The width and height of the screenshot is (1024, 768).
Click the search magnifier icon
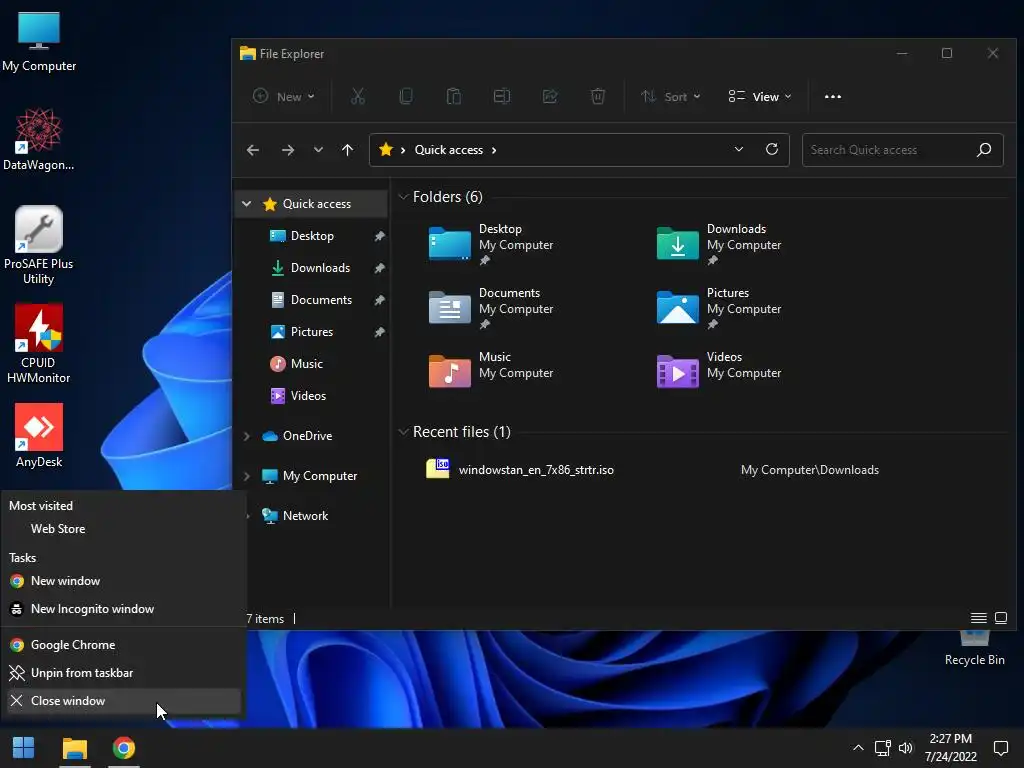984,150
